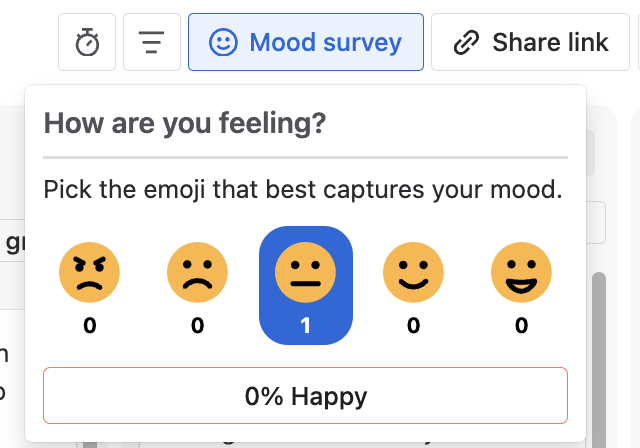Image resolution: width=640 pixels, height=448 pixels.
Task: Click the vertical scrollbar thumb at right
Action: tap(599, 359)
